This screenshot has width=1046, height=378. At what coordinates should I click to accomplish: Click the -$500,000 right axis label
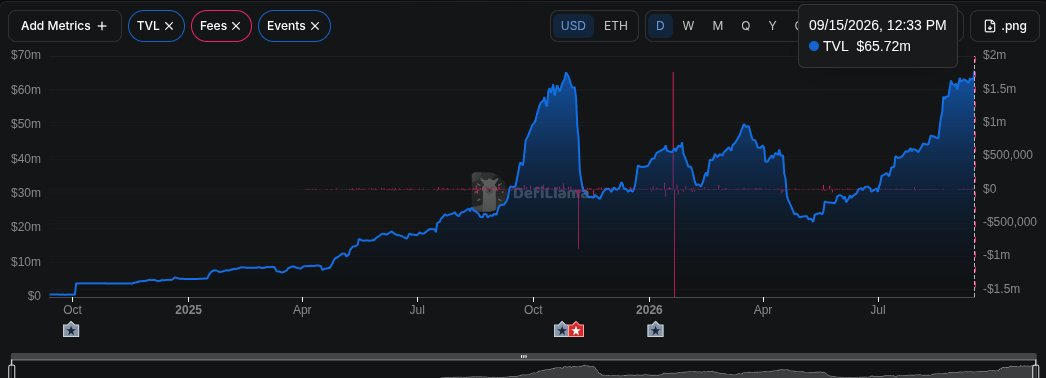click(1009, 221)
